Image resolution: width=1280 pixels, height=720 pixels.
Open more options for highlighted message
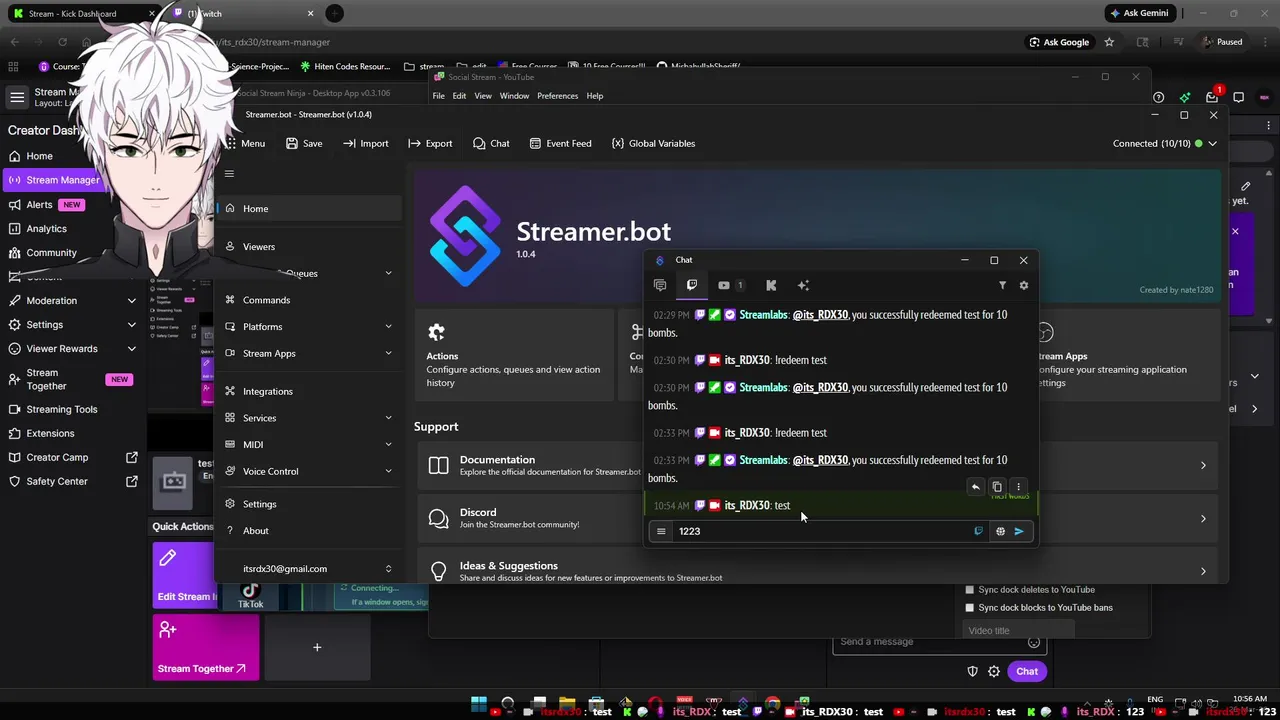click(x=1018, y=487)
